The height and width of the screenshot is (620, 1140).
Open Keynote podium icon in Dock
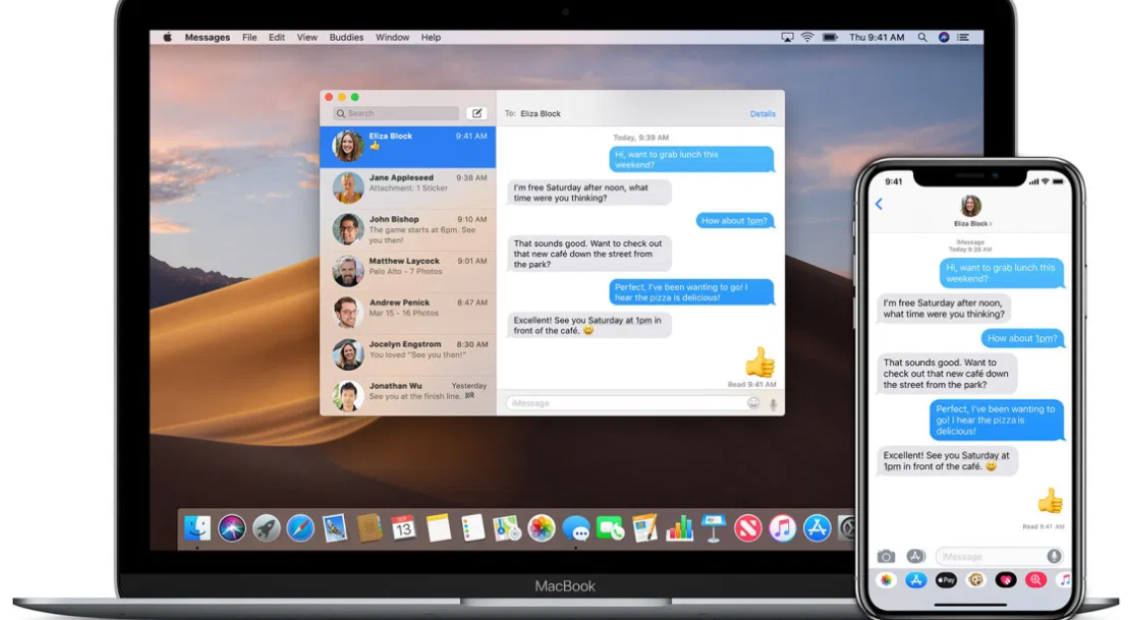(x=713, y=528)
